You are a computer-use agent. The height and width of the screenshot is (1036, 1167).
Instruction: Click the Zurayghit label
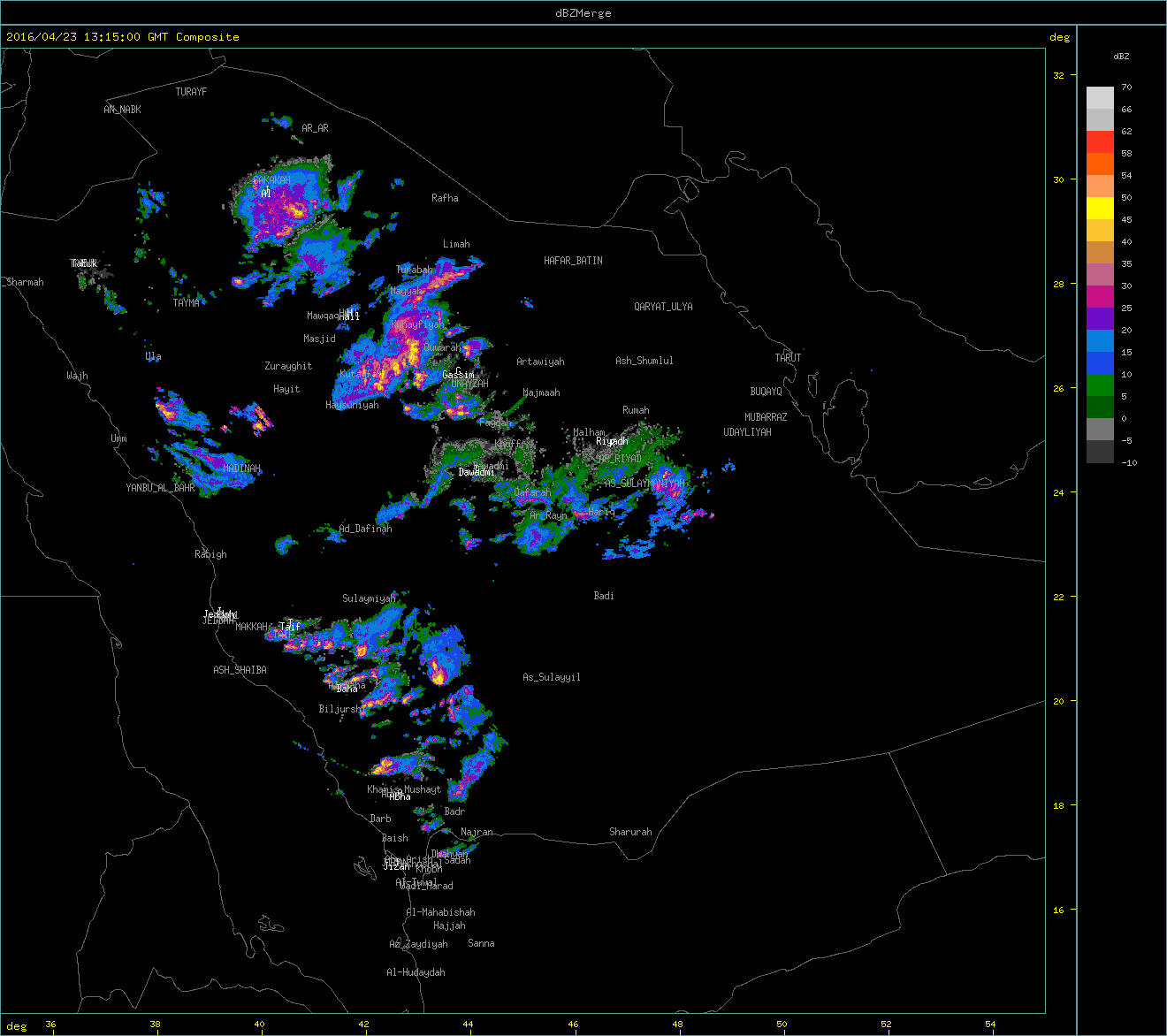point(288,366)
